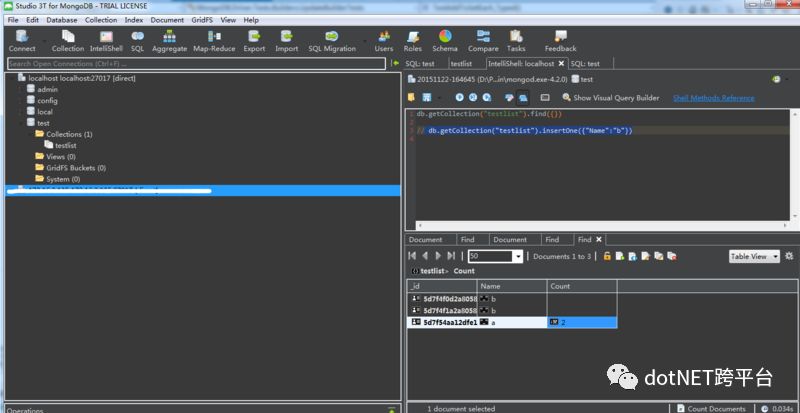The height and width of the screenshot is (413, 800).
Task: Open page size dropdown showing 50
Action: [x=519, y=257]
